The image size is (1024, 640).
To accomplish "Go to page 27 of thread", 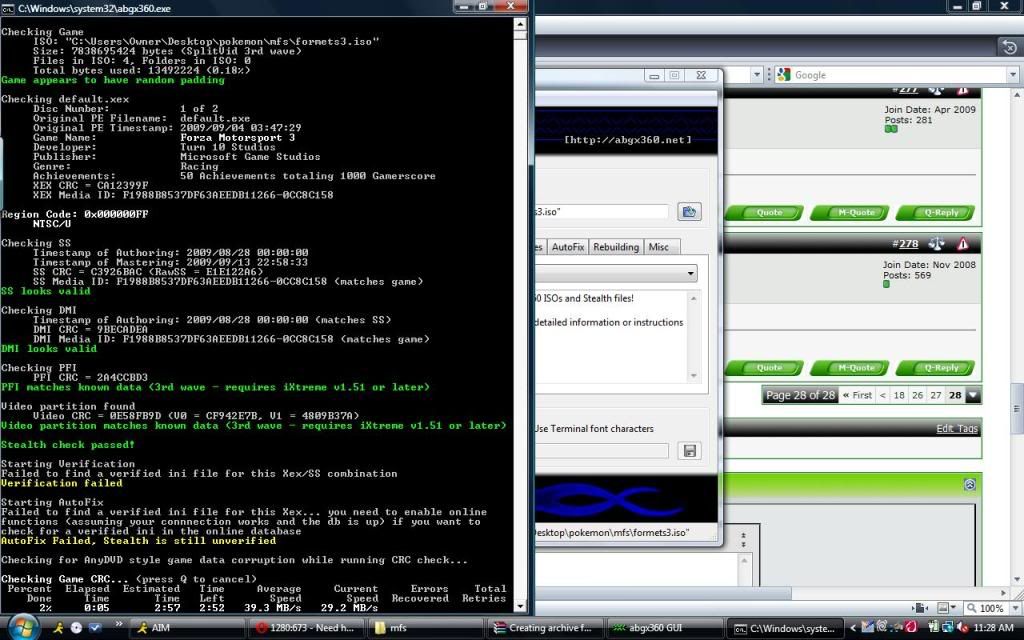I will point(936,395).
